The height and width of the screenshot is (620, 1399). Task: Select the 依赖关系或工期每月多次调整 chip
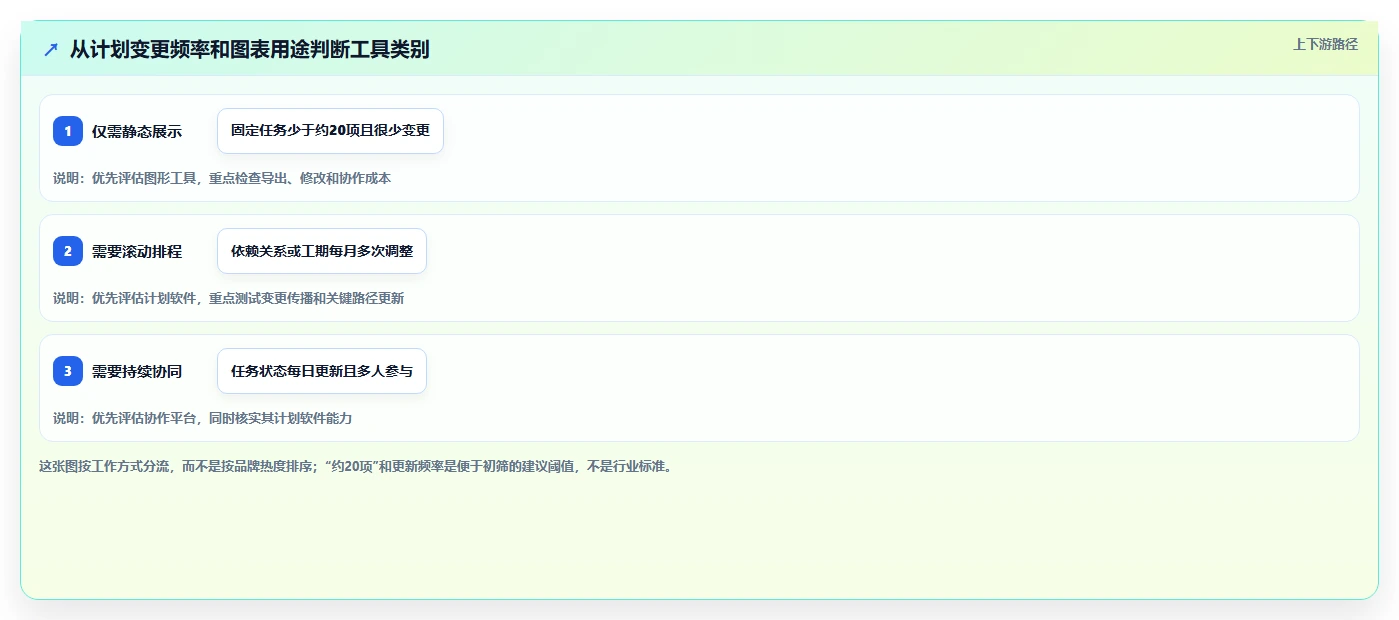(322, 251)
